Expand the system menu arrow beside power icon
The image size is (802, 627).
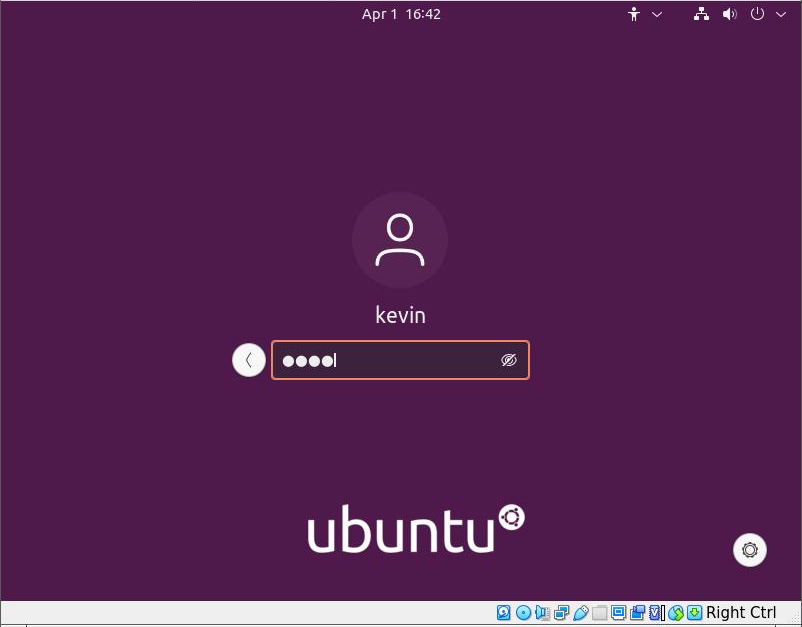coord(781,14)
